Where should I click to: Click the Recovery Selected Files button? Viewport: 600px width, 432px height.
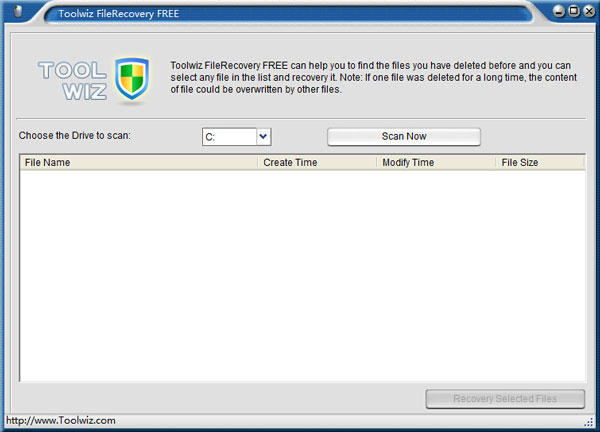[x=505, y=399]
